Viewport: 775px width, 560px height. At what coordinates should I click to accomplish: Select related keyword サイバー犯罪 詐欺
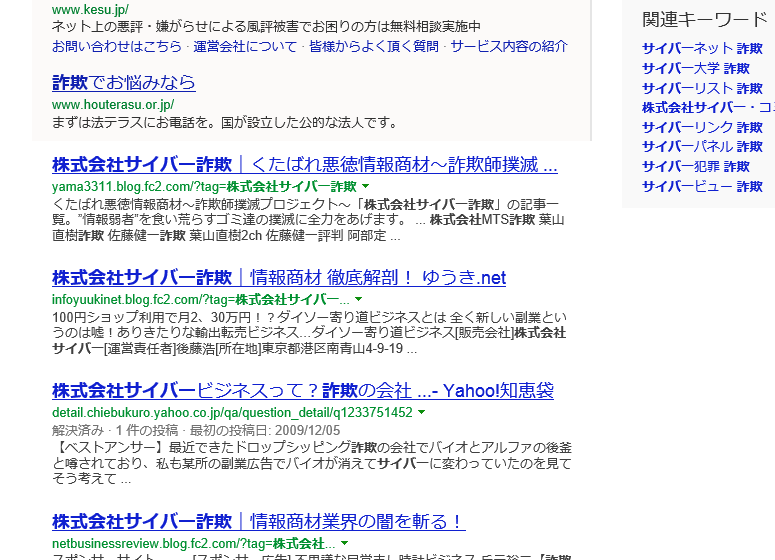696,167
